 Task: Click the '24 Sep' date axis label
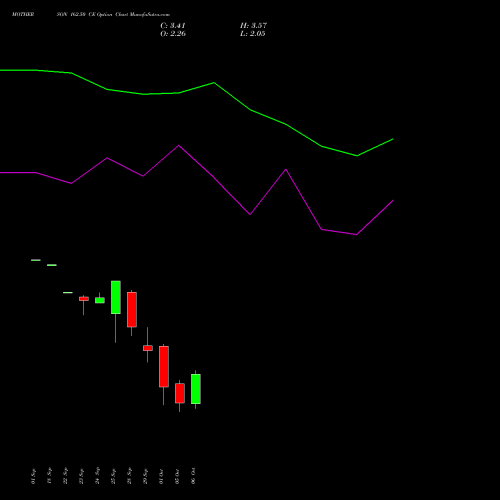click(97, 476)
